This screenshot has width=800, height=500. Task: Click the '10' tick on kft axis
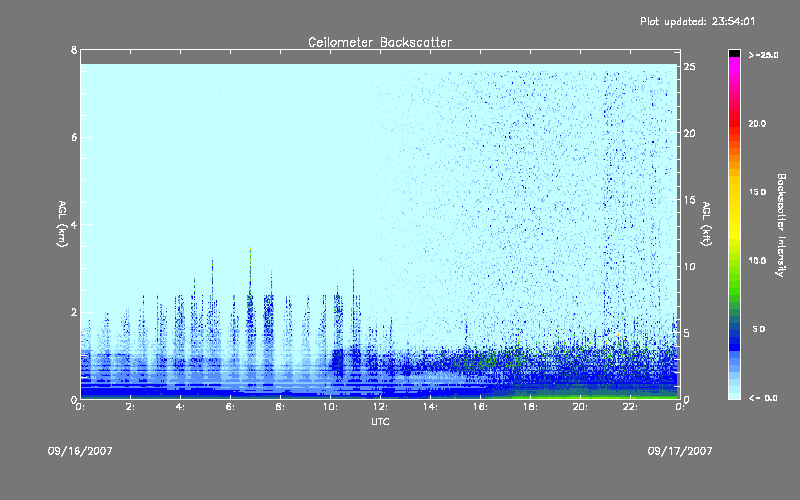[689, 266]
